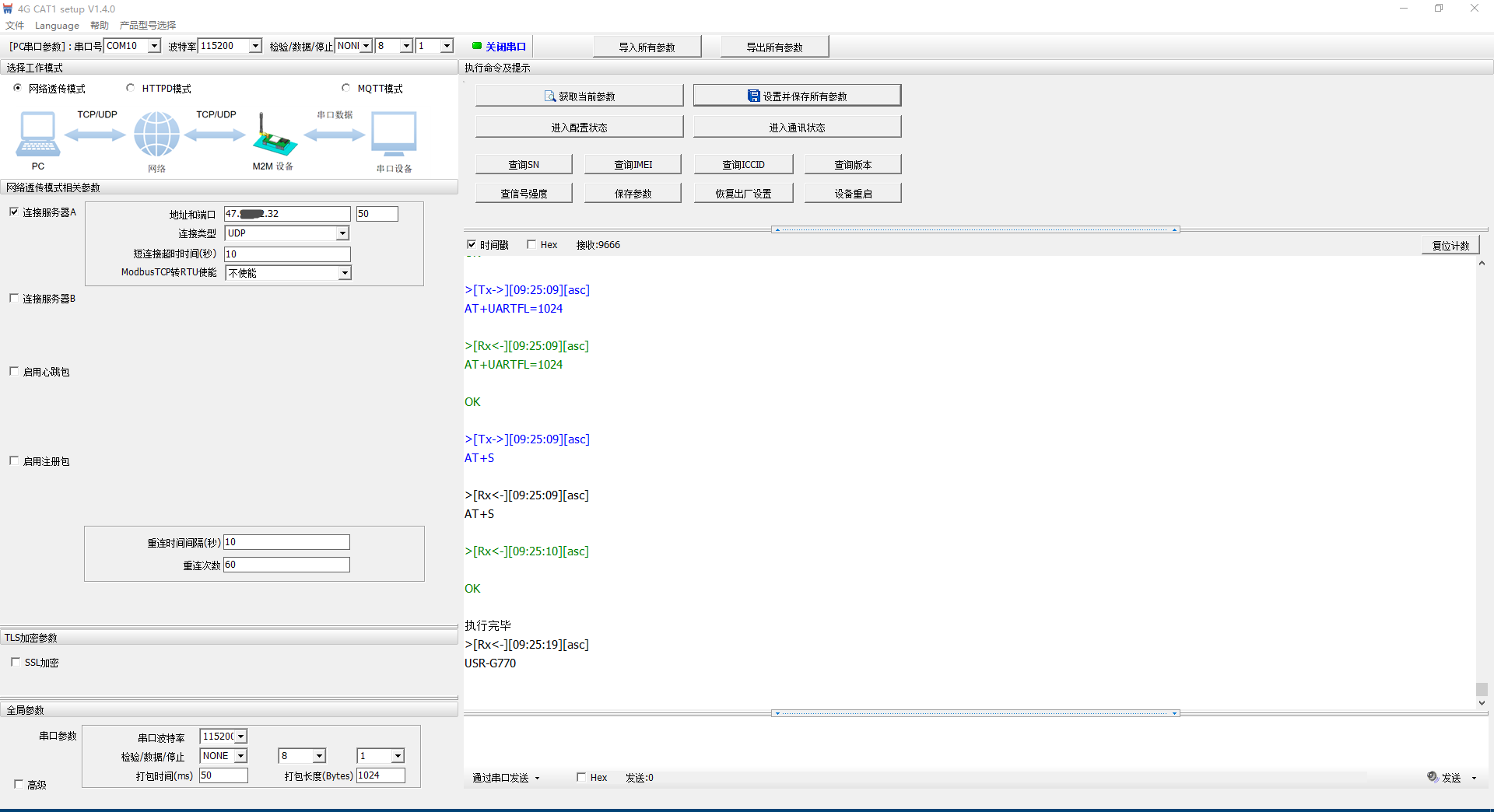
Task: Open the product model selection menu
Action: click(x=148, y=25)
